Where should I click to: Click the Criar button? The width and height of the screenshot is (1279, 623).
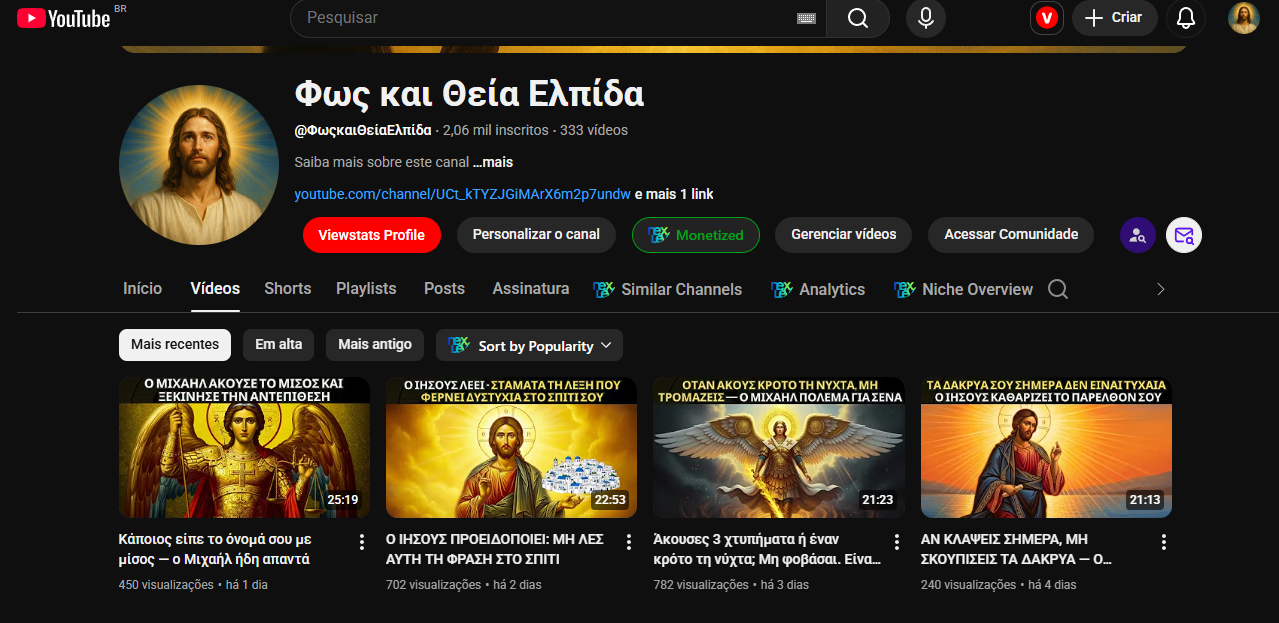1115,18
